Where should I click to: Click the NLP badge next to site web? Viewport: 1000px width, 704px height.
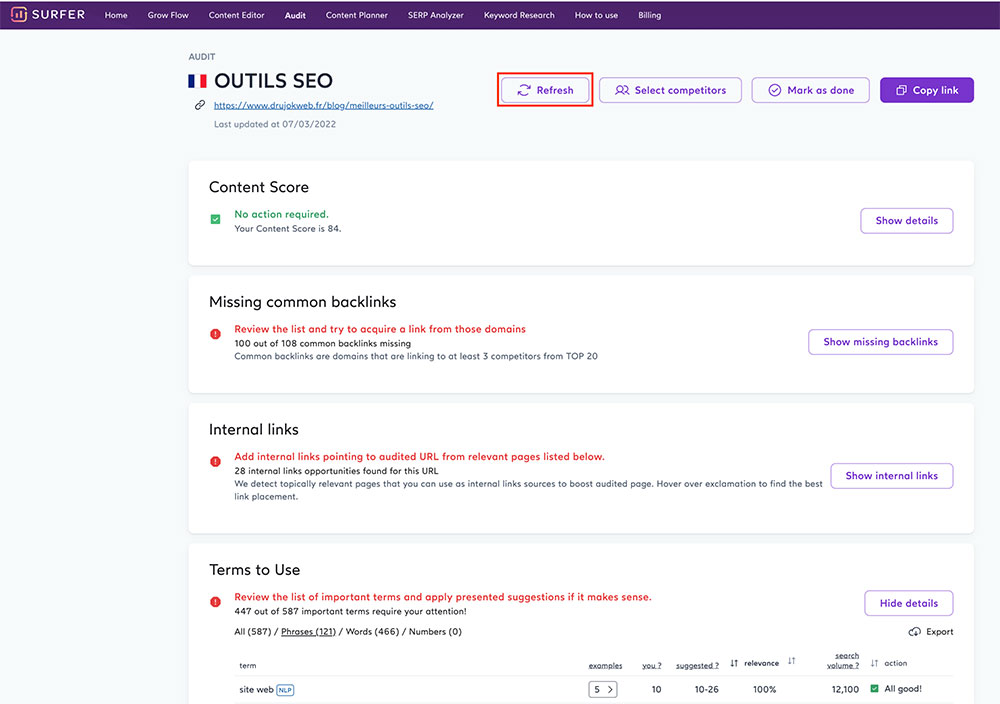pyautogui.click(x=285, y=690)
